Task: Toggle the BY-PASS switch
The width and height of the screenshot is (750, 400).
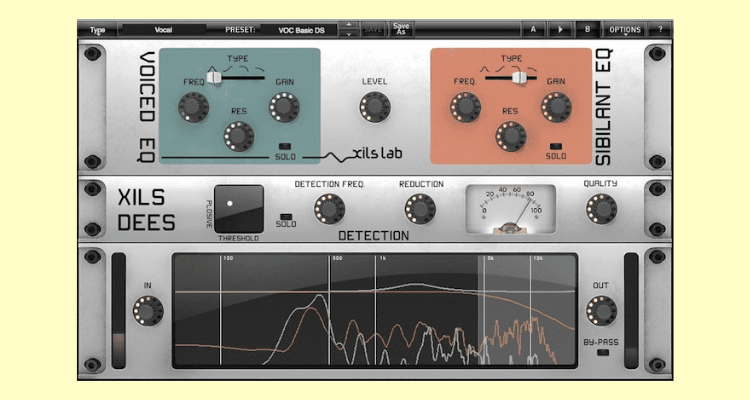Action: pos(603,353)
